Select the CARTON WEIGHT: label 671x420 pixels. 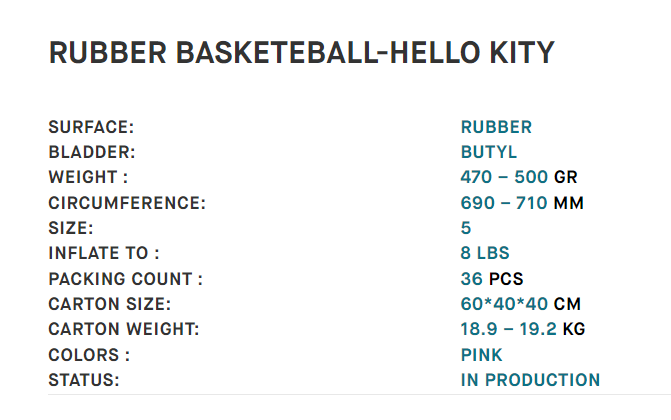coord(124,329)
